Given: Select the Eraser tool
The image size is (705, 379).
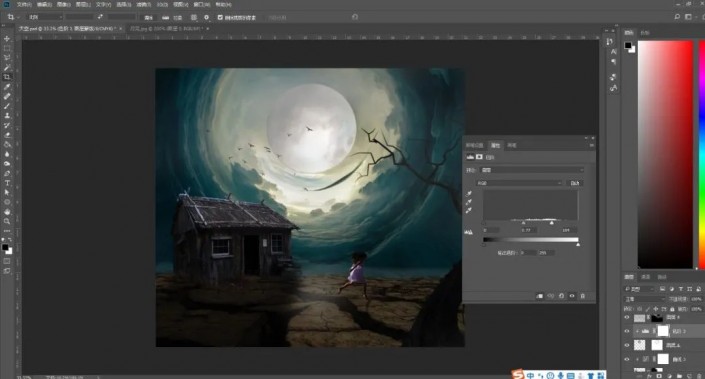Looking at the screenshot, I should pyautogui.click(x=7, y=135).
